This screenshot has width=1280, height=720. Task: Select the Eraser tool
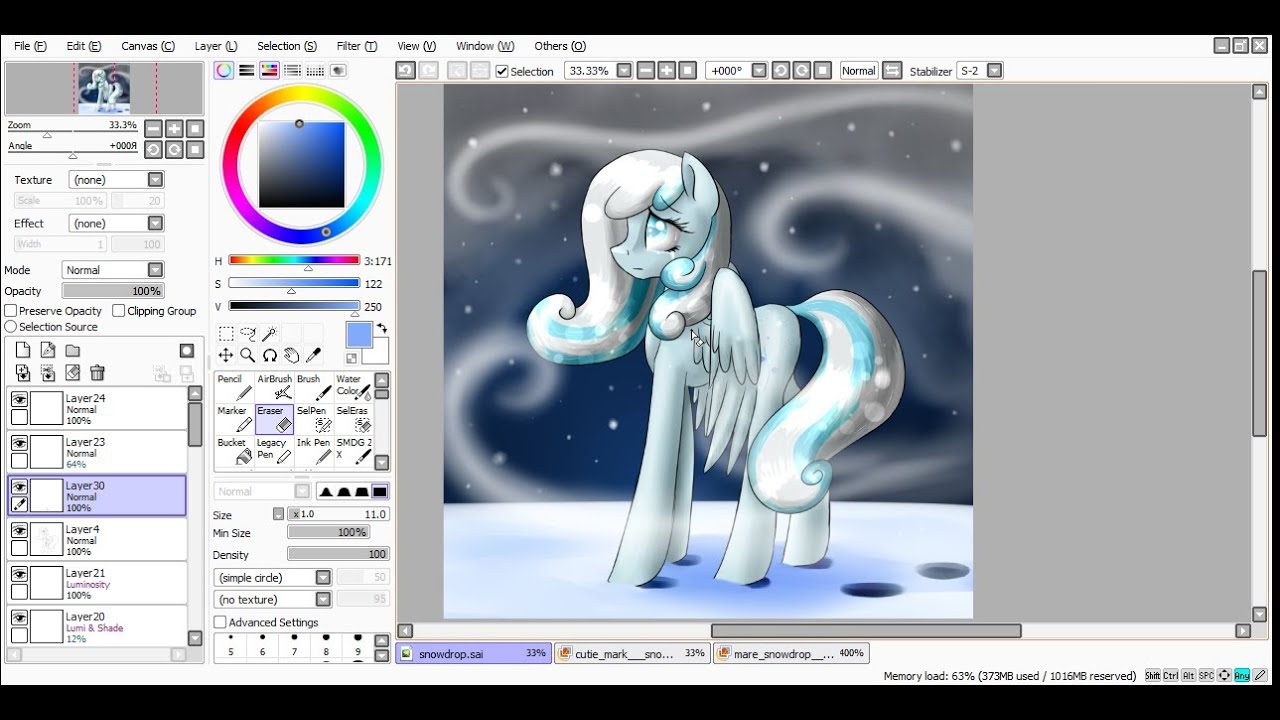coord(274,419)
